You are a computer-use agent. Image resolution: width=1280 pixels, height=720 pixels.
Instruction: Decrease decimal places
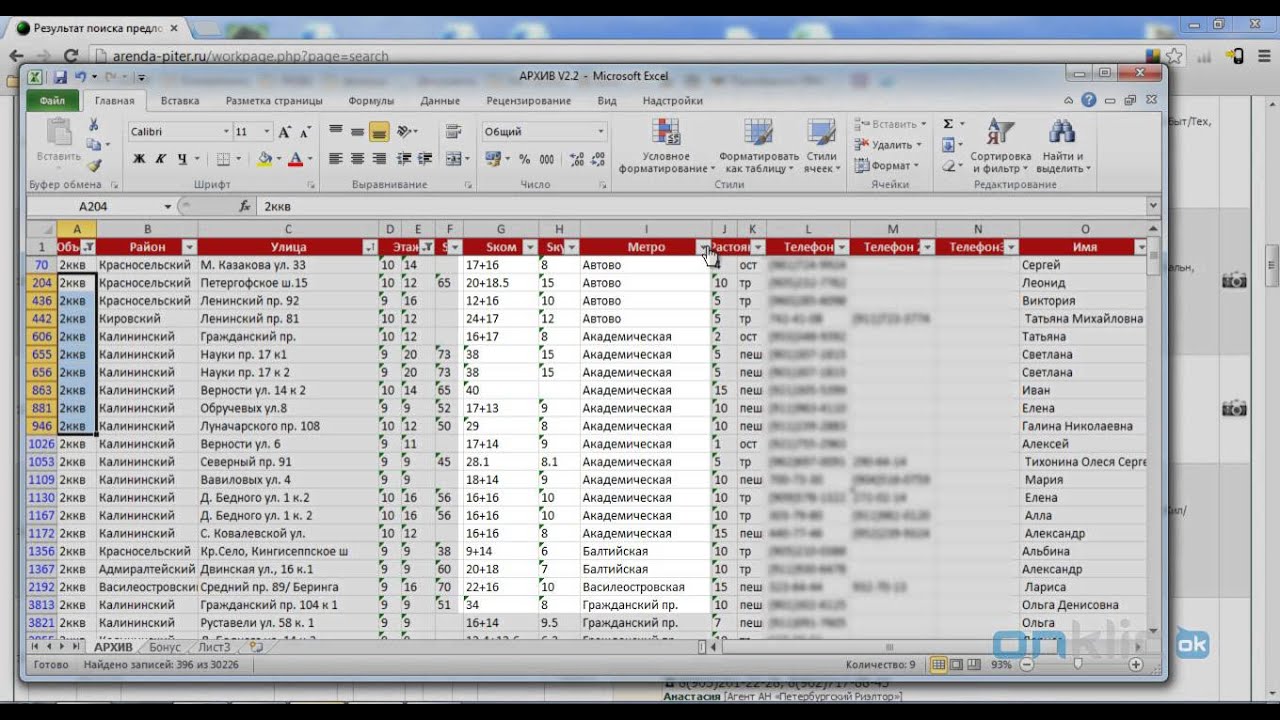(x=598, y=159)
